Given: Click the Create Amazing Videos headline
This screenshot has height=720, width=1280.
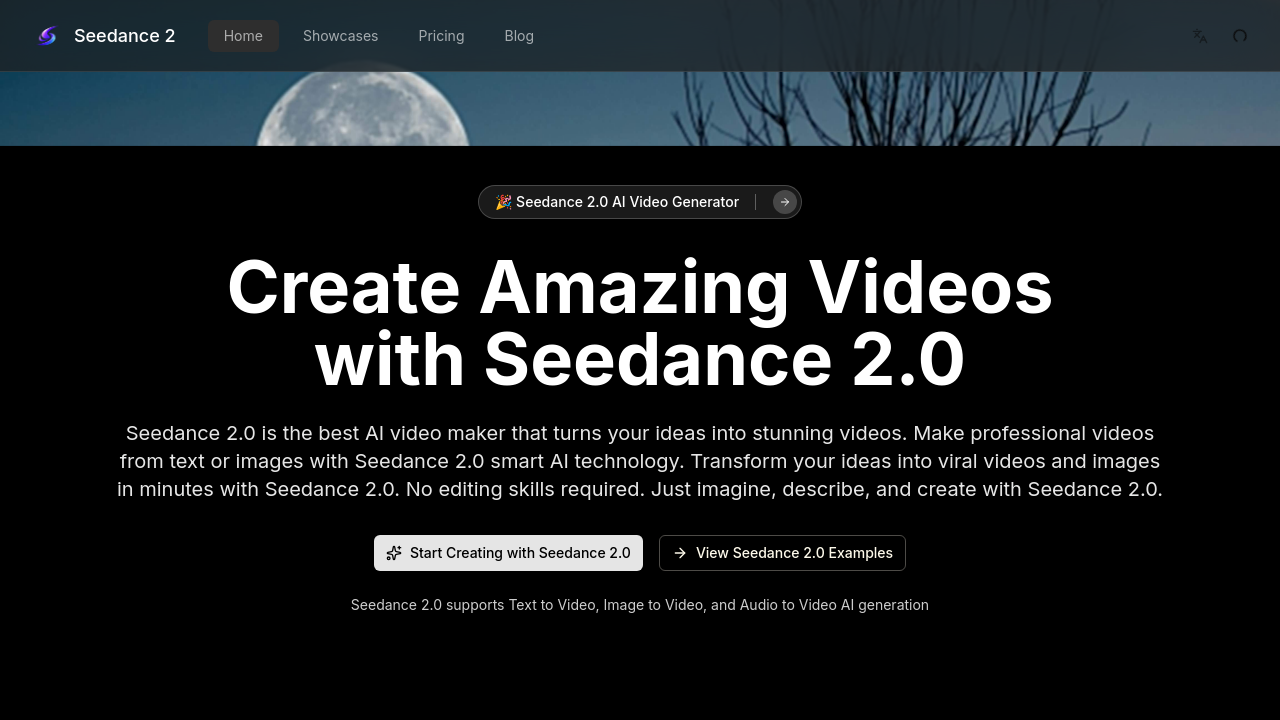Looking at the screenshot, I should [x=640, y=323].
